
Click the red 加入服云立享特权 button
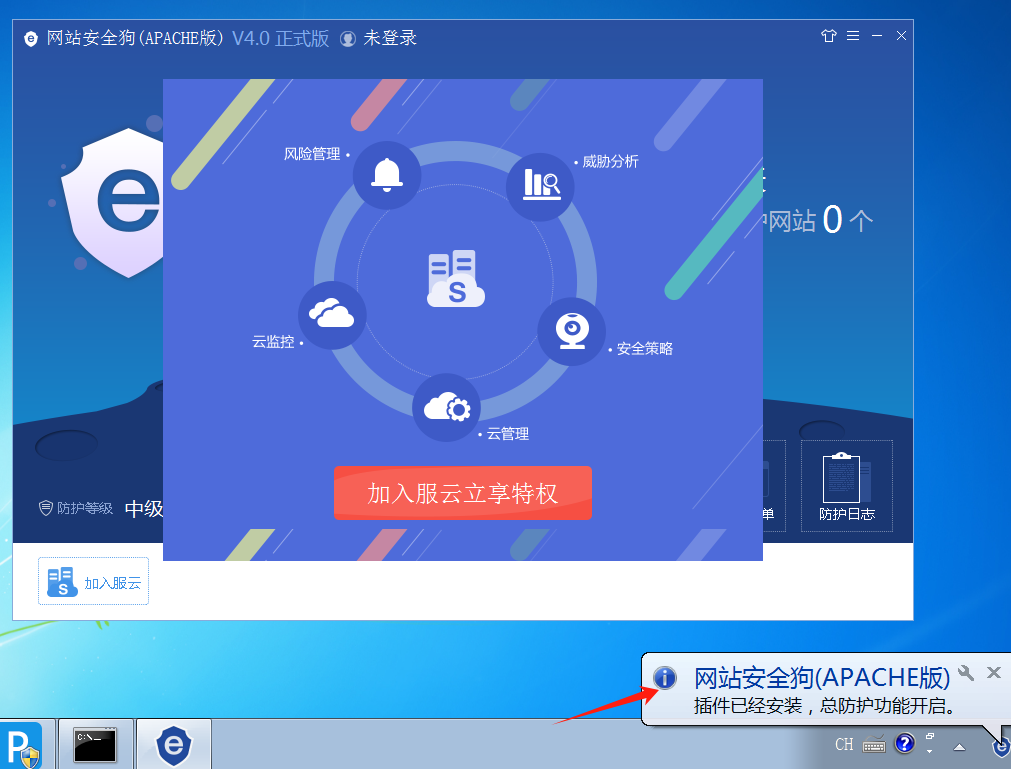462,493
